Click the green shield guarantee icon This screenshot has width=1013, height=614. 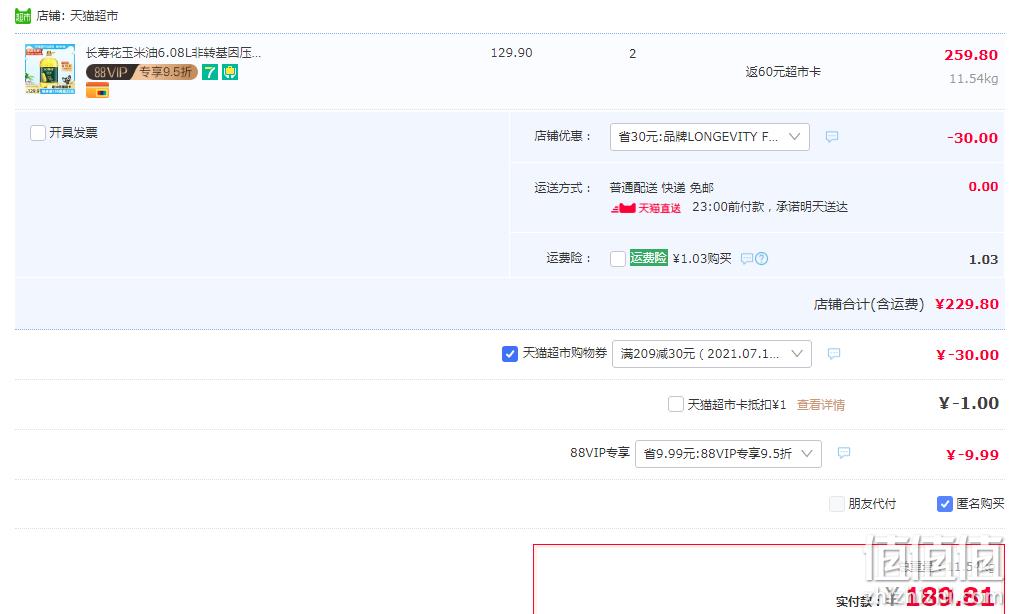point(230,72)
